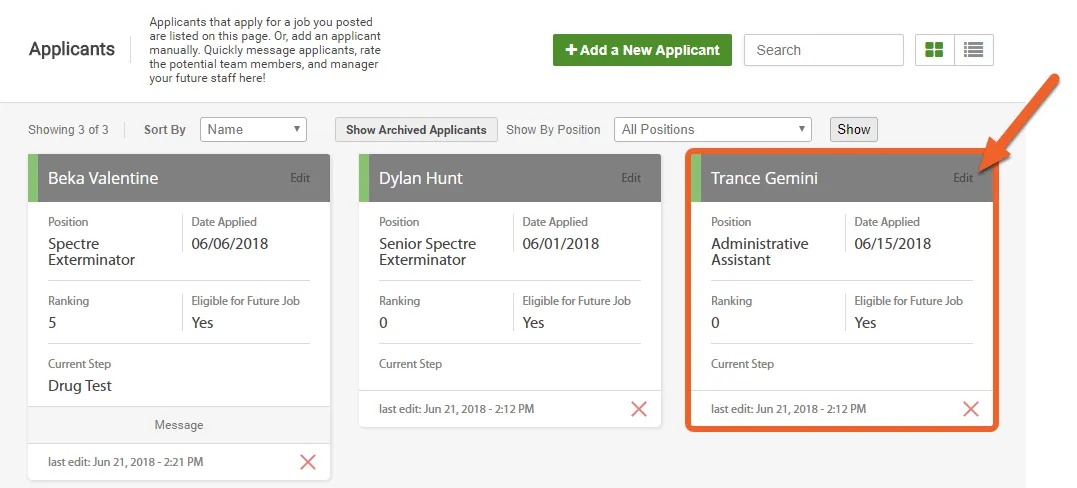Open the All Positions dropdown
The height and width of the screenshot is (488, 1077).
(x=712, y=129)
